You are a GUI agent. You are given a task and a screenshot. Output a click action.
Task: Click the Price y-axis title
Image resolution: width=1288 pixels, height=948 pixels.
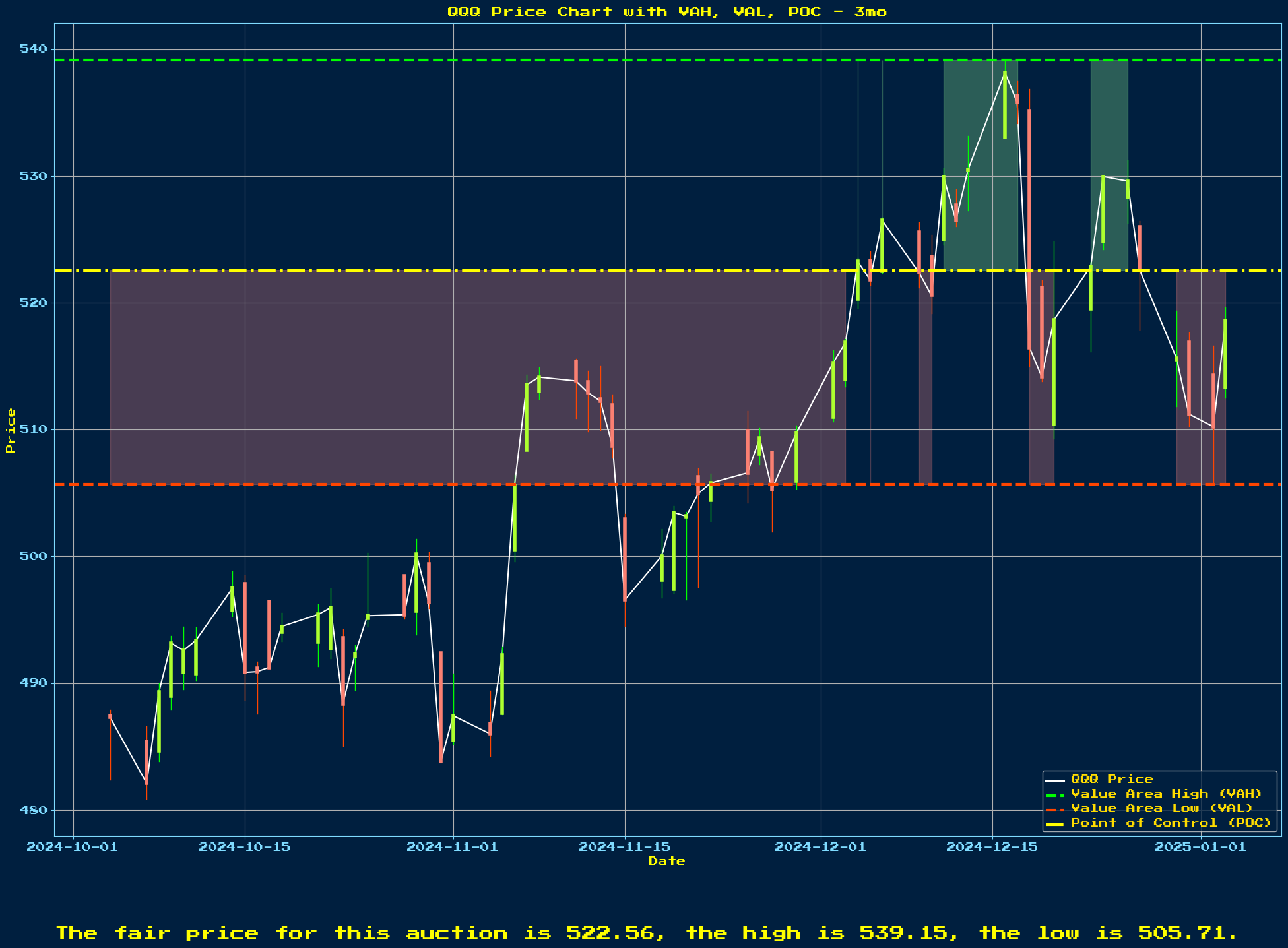click(11, 430)
